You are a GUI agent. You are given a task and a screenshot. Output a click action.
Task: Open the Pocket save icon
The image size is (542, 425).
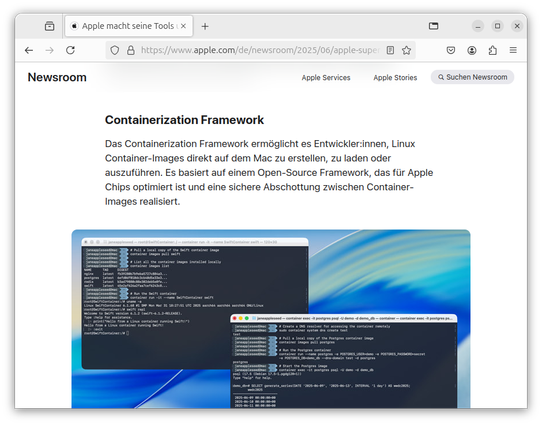[x=451, y=50]
